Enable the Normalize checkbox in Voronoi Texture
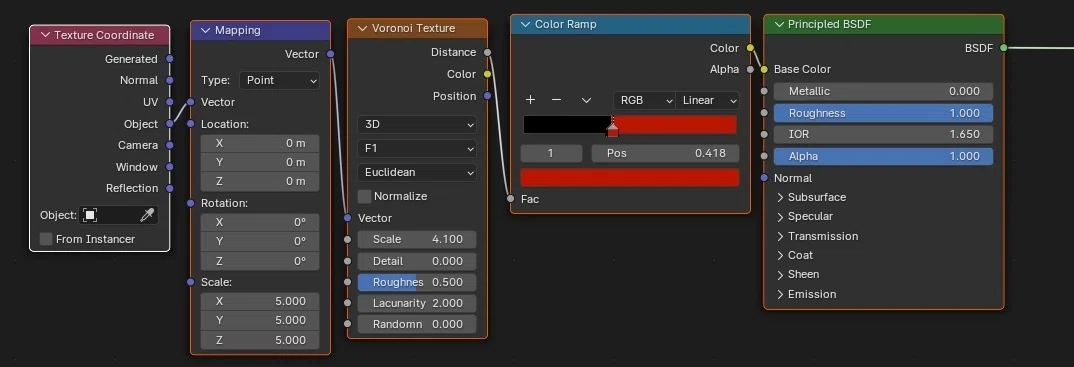The height and width of the screenshot is (367, 1074). 364,196
